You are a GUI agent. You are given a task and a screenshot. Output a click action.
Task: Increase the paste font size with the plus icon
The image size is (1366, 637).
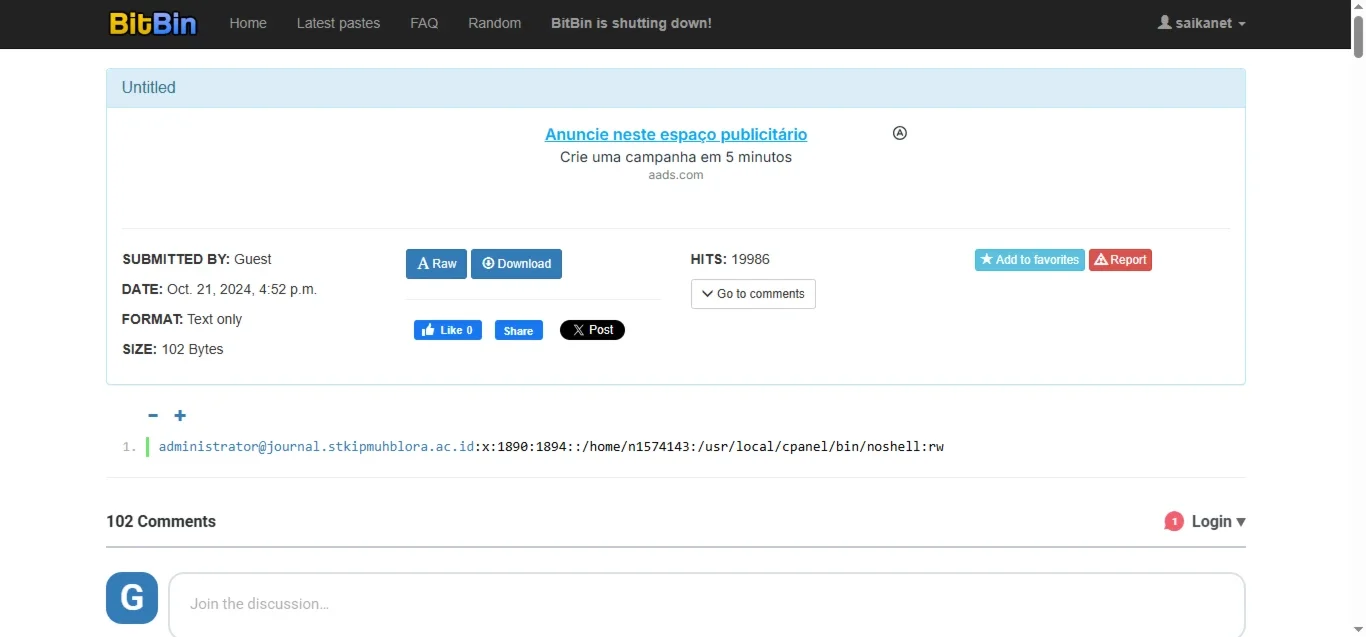click(180, 416)
